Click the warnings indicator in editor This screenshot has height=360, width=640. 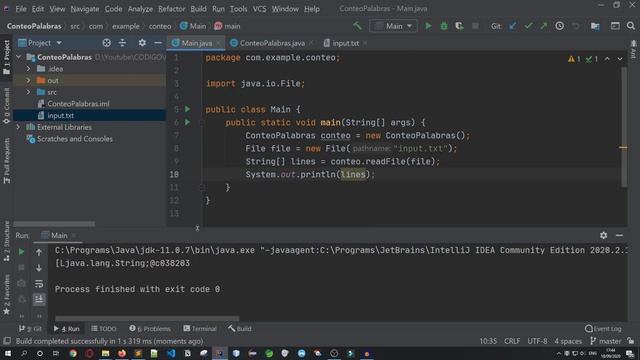tap(574, 59)
